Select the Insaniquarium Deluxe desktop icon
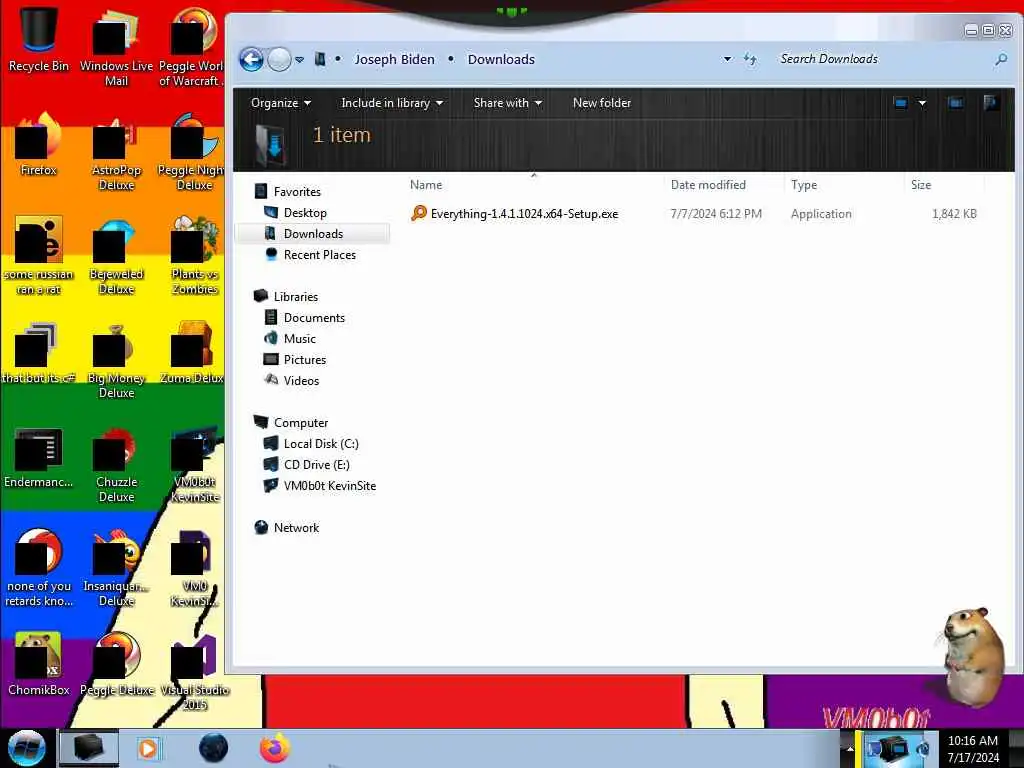Image resolution: width=1024 pixels, height=768 pixels. pos(116,569)
